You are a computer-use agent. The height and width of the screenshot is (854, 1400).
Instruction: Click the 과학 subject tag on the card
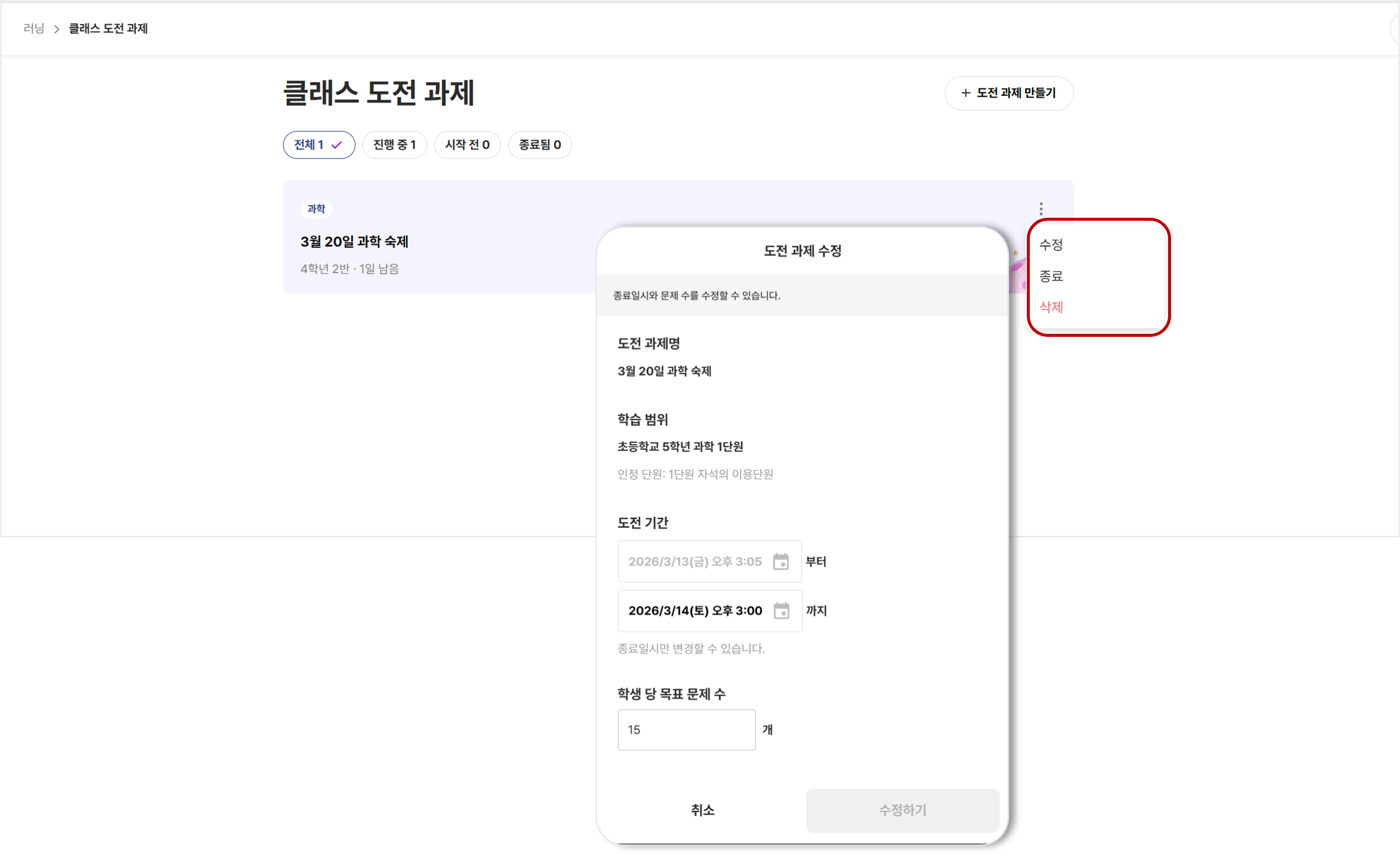click(316, 209)
